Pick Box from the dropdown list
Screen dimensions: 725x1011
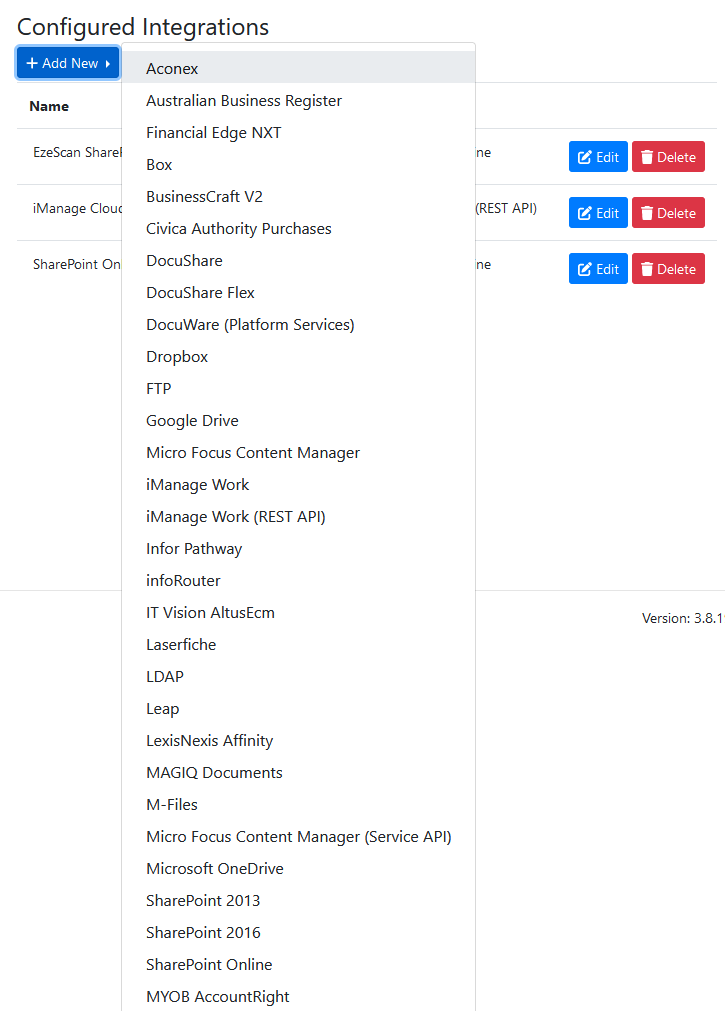point(159,165)
